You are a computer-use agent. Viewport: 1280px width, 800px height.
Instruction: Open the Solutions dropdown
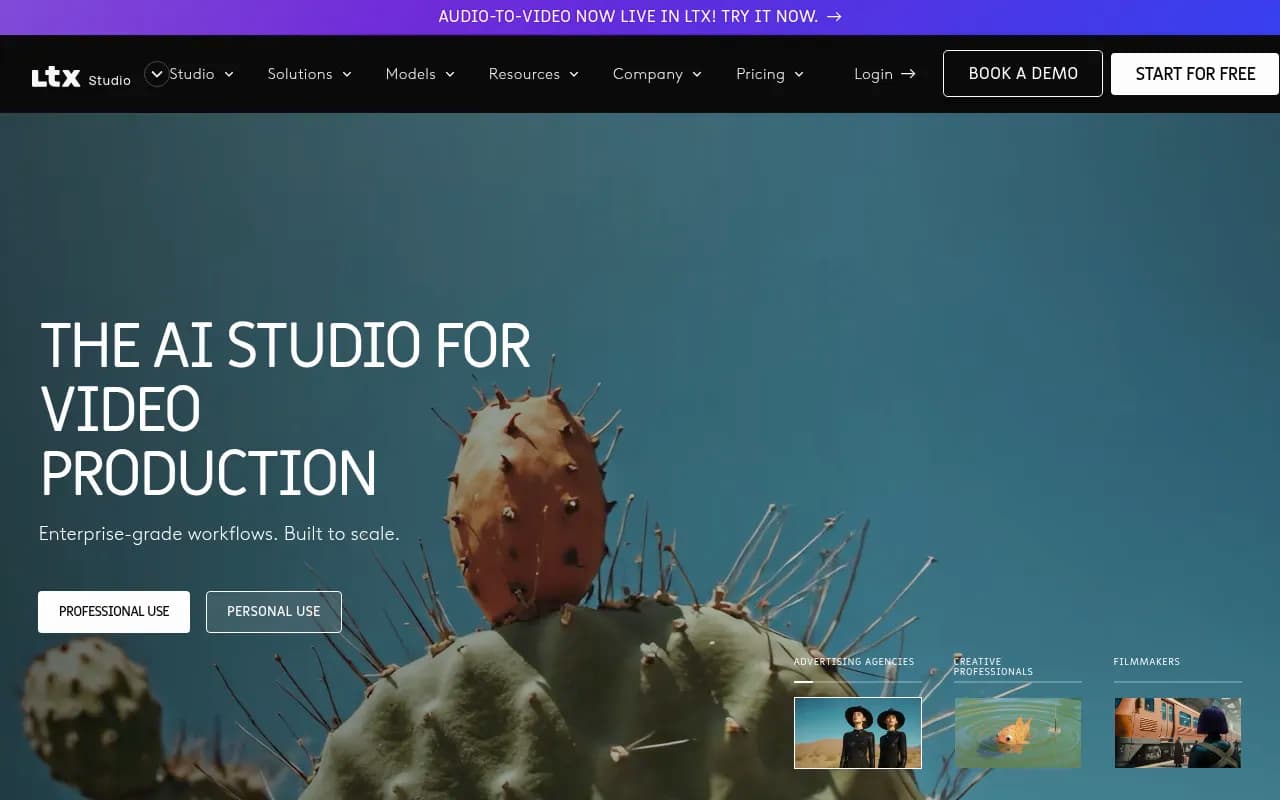300,74
